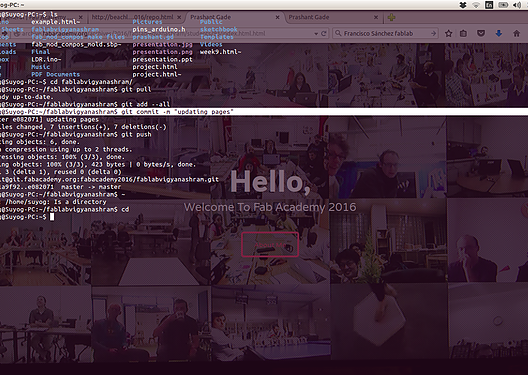Save page to Pocket
This screenshot has height=375, width=528.
[x=481, y=33]
